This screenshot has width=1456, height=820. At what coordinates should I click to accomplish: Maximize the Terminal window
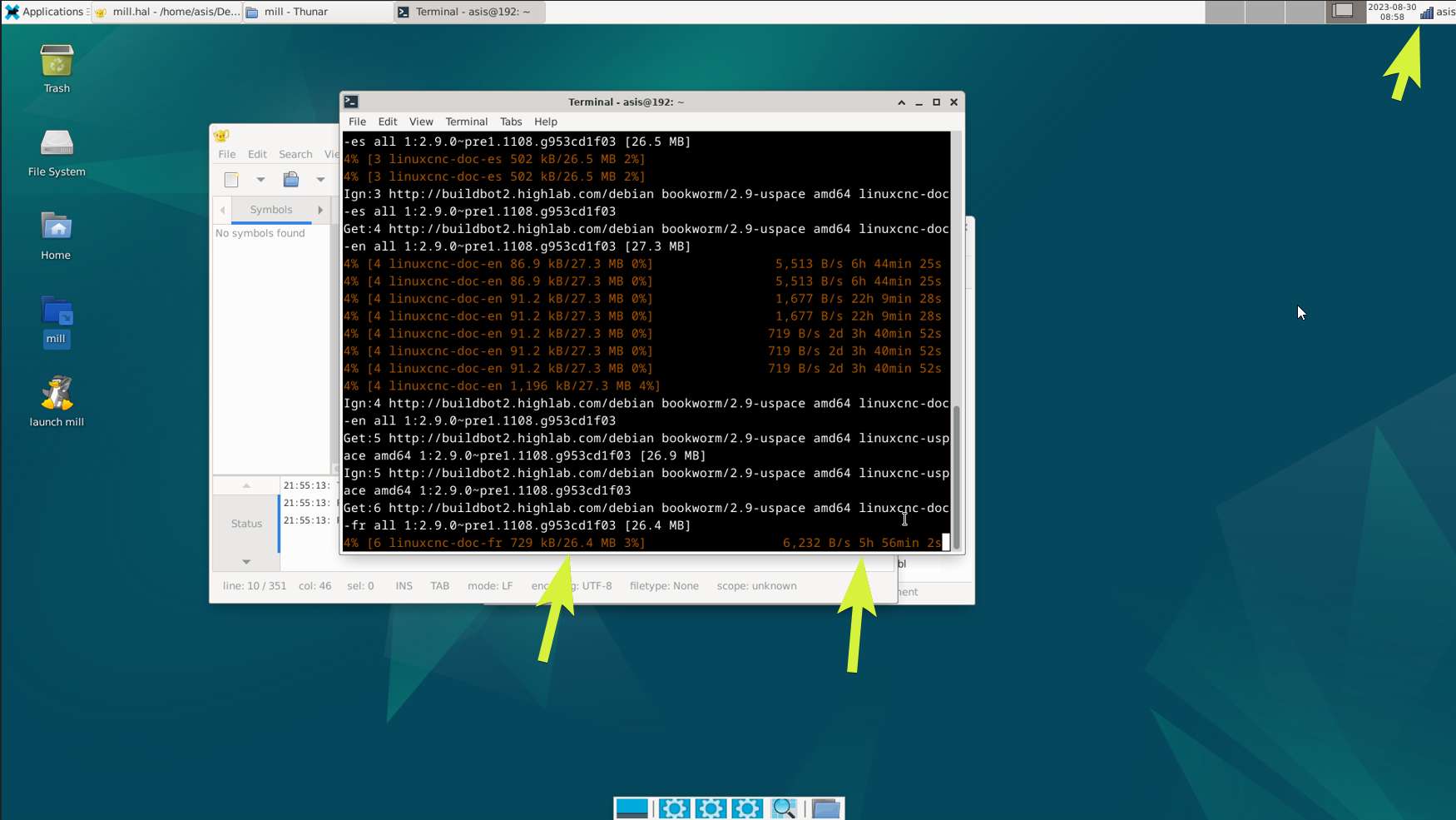pyautogui.click(x=936, y=102)
